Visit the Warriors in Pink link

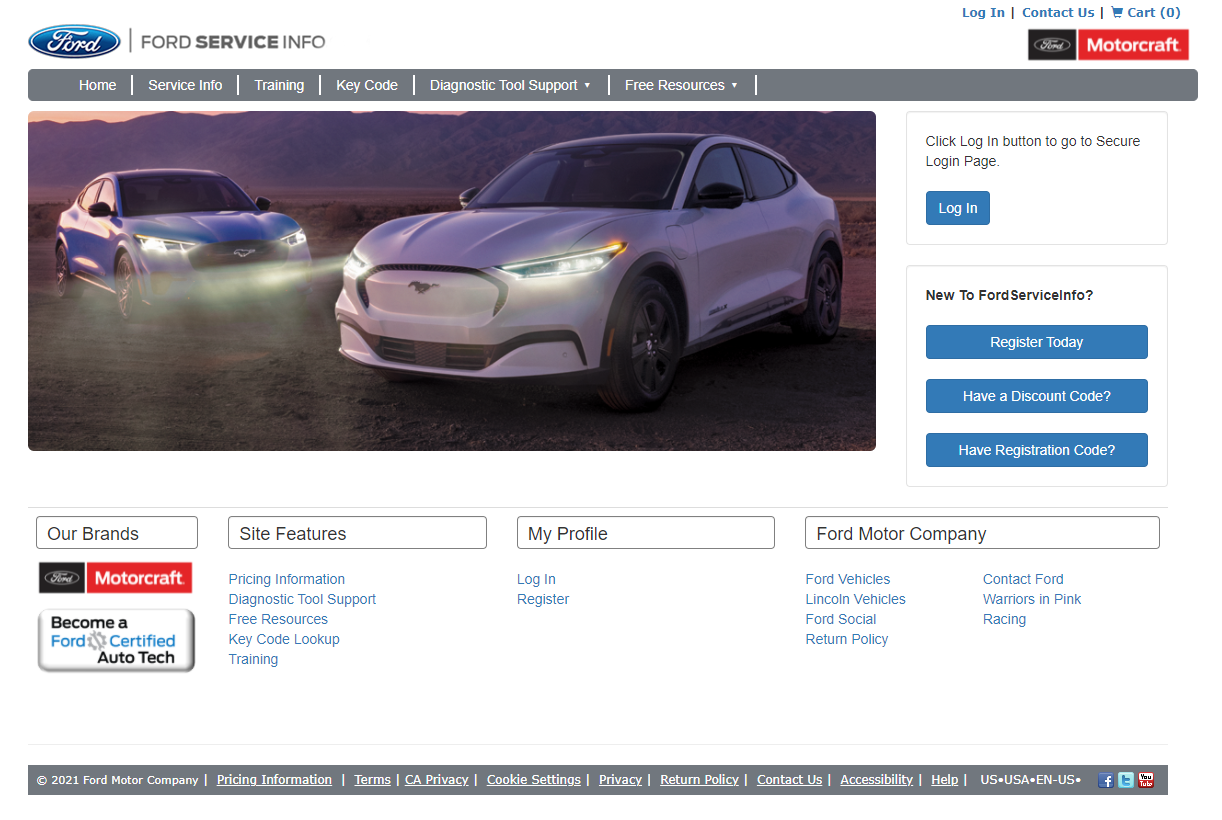click(1031, 599)
